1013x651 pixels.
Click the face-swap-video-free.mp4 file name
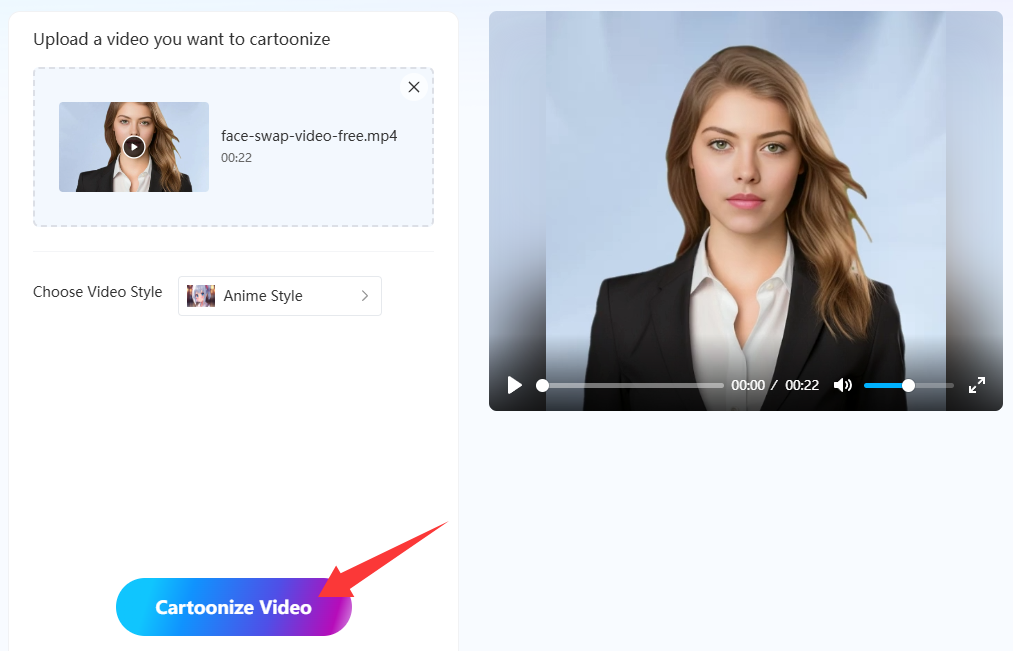[309, 135]
